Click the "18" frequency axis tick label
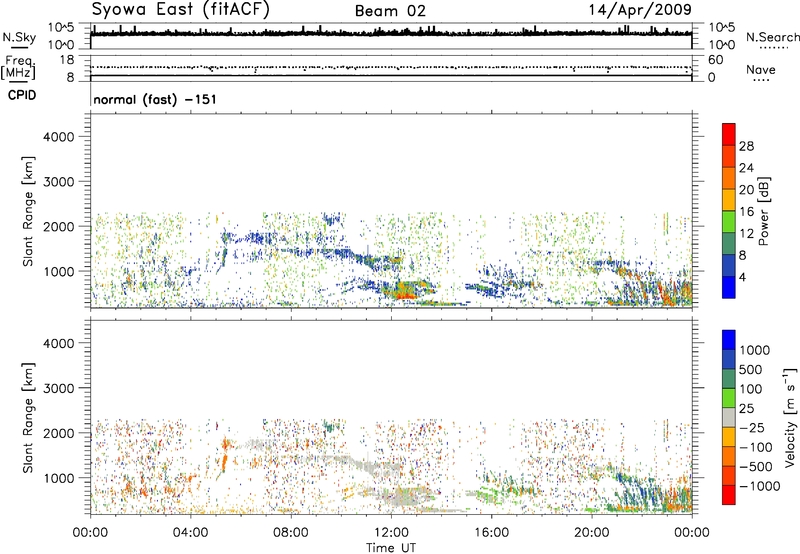Screen dimensions: 800x554 click(67, 60)
